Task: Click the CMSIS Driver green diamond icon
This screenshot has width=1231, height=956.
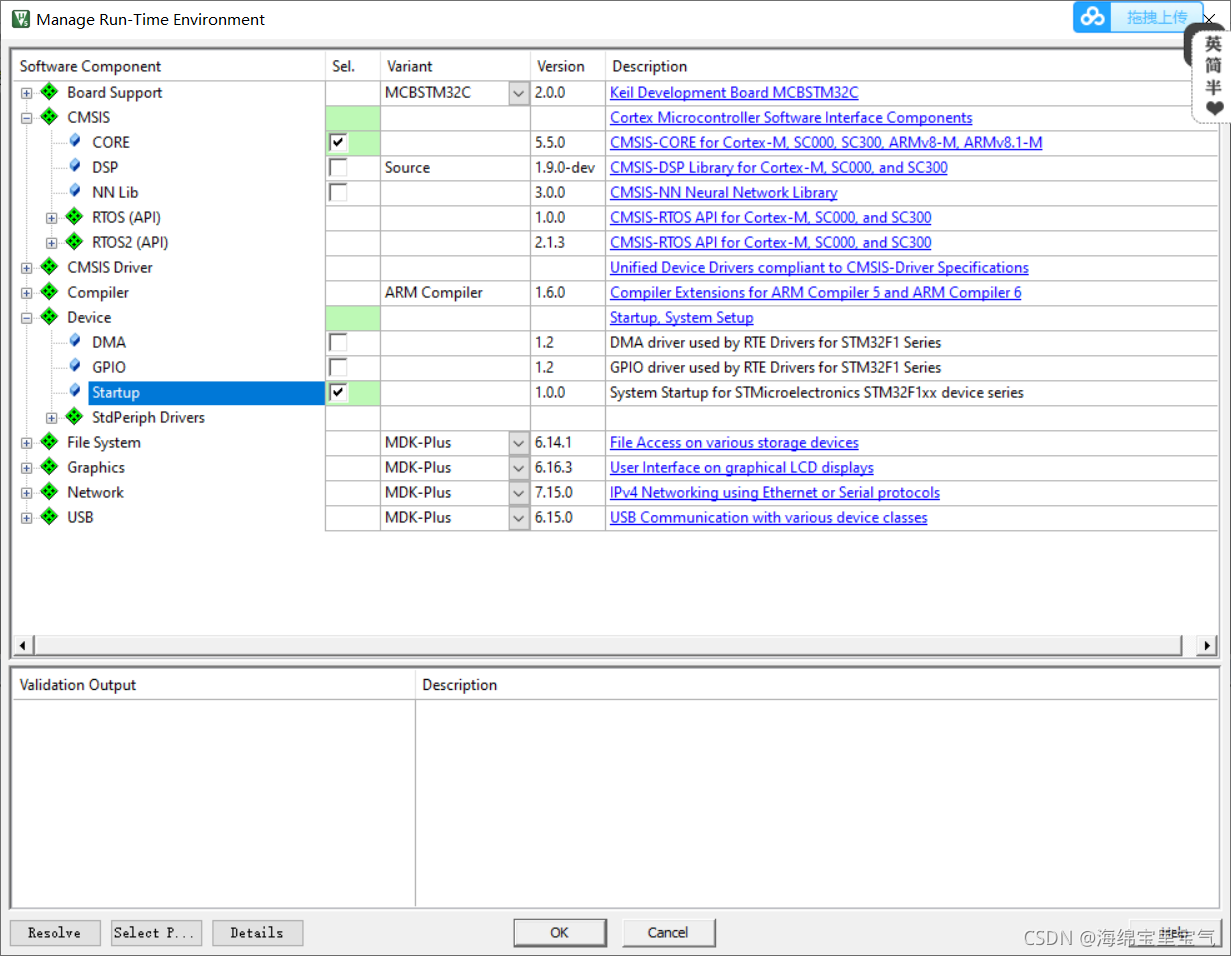Action: click(49, 267)
